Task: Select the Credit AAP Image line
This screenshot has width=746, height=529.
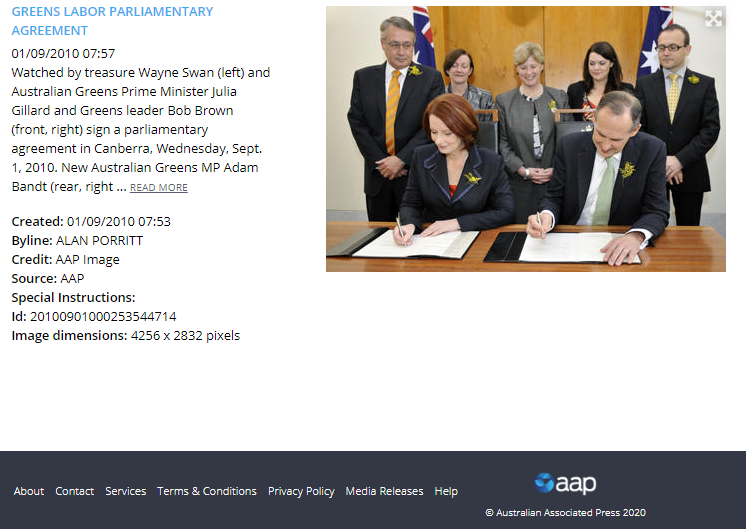Action: click(x=66, y=259)
